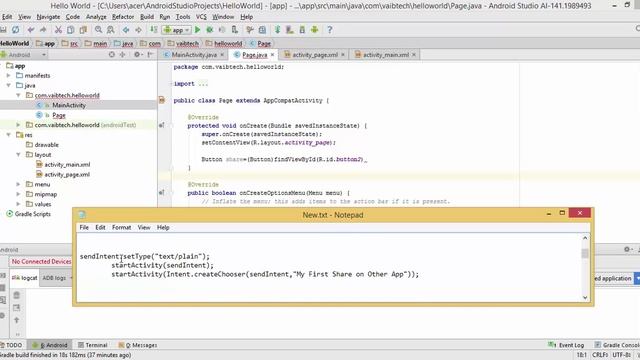The width and height of the screenshot is (640, 360).
Task: Expand the mipmap folder
Action: click(x=18, y=194)
